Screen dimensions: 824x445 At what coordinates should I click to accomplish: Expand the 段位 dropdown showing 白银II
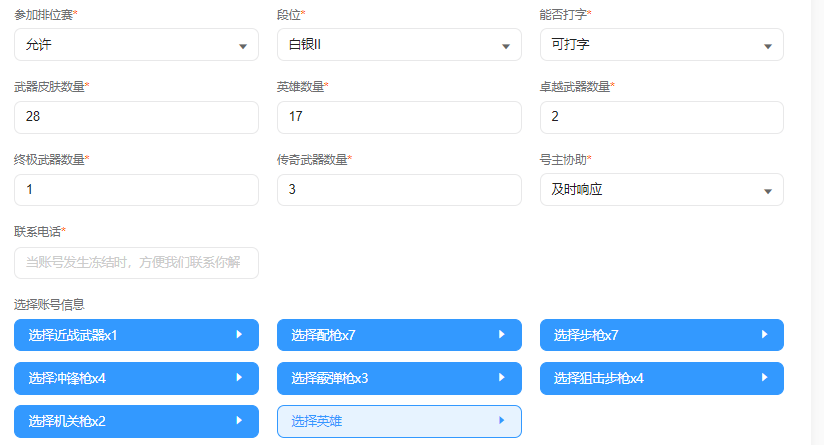point(399,45)
